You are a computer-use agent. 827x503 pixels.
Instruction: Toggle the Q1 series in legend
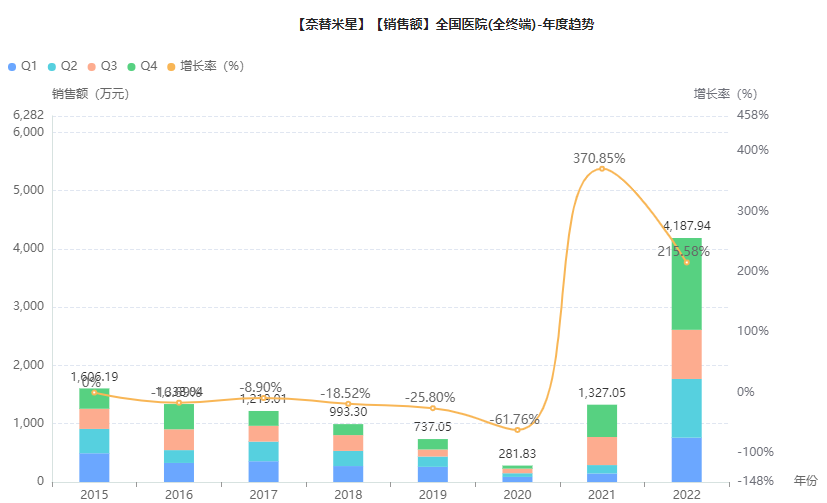coord(22,66)
